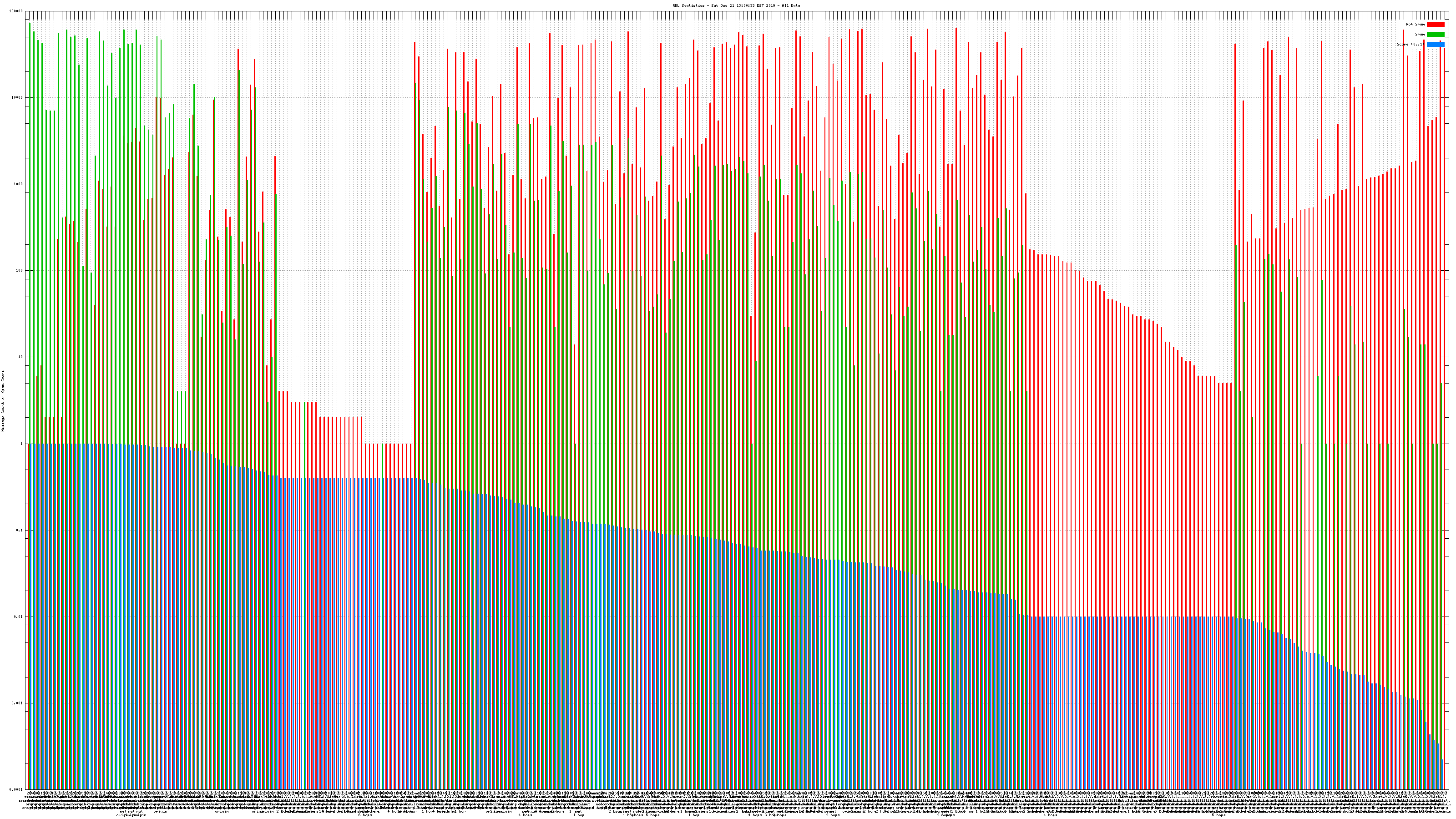Click the 10000 y-axis tick label

18,98
